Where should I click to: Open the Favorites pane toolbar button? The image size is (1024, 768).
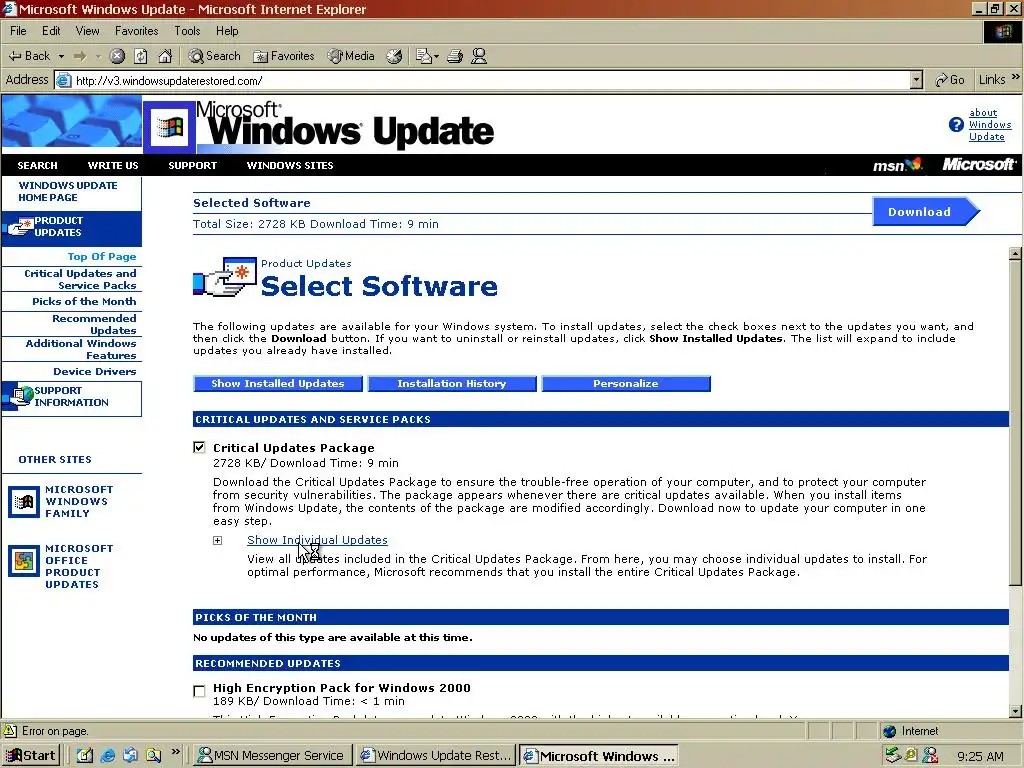[x=283, y=56]
